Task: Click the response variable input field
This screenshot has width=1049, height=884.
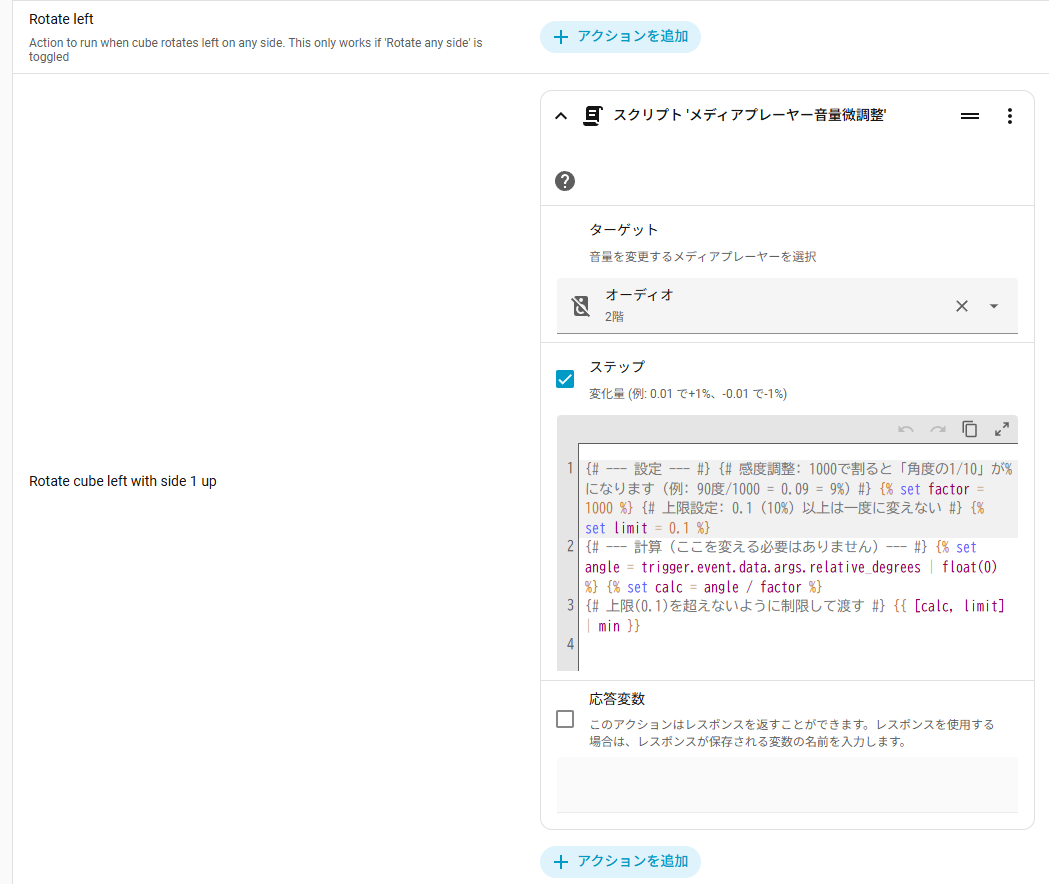Action: click(x=786, y=785)
